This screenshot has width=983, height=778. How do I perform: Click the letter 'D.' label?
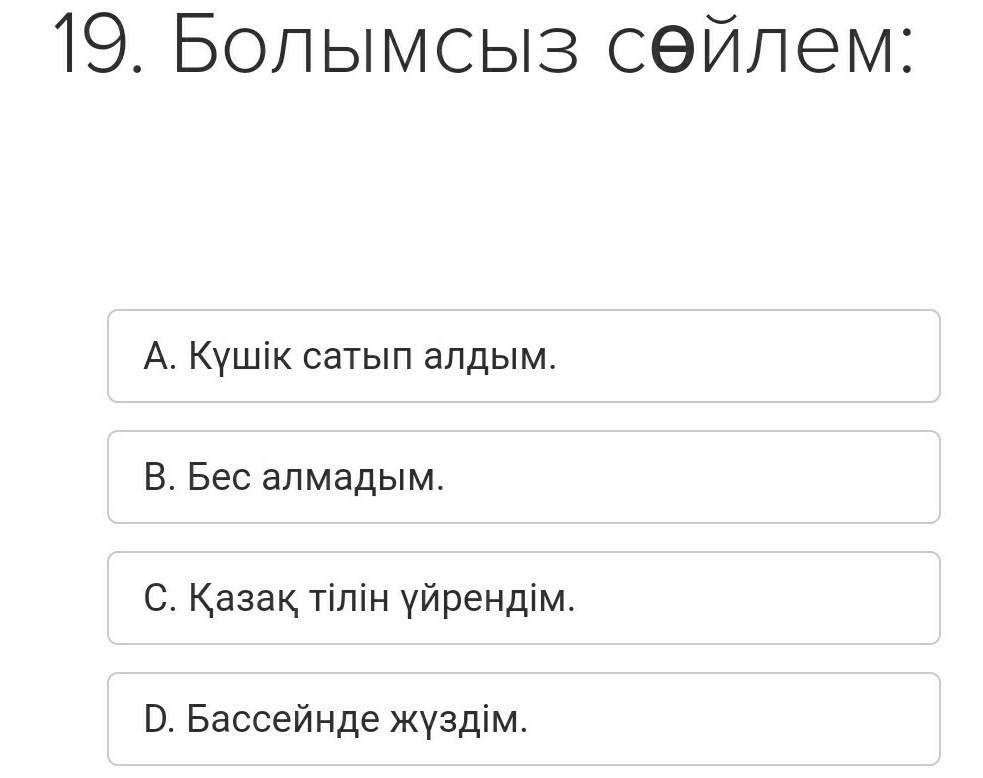[160, 720]
